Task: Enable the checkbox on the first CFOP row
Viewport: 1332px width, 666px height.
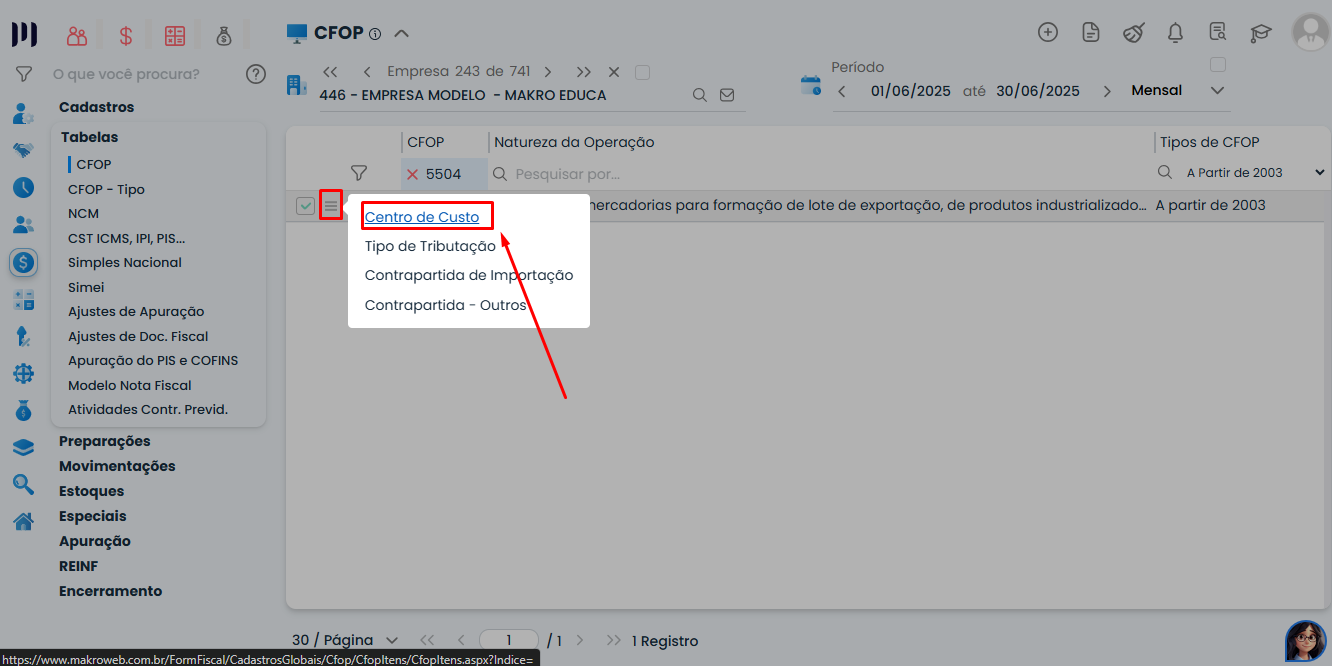Action: (304, 204)
